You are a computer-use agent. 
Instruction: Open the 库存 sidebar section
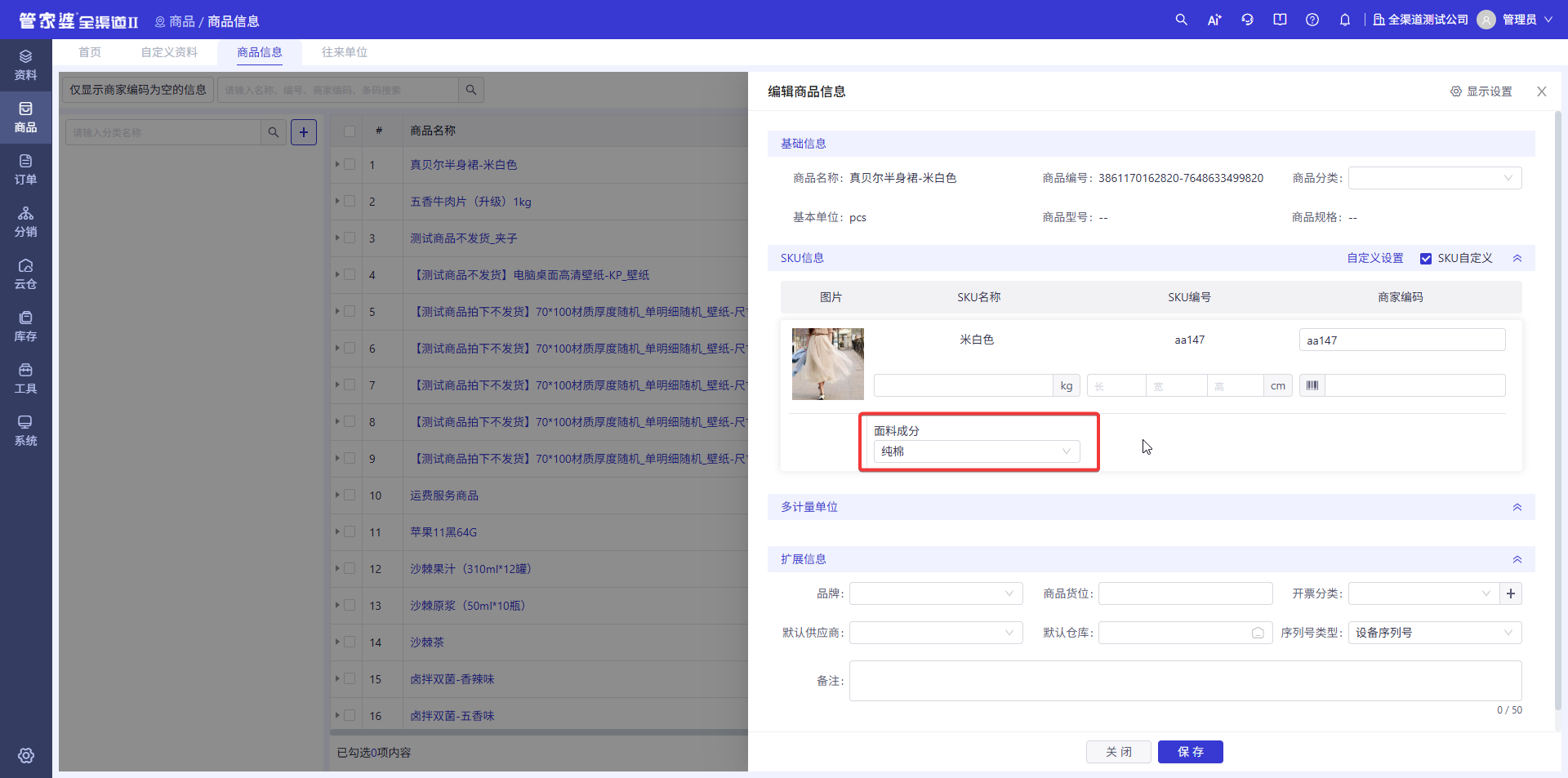pyautogui.click(x=25, y=327)
